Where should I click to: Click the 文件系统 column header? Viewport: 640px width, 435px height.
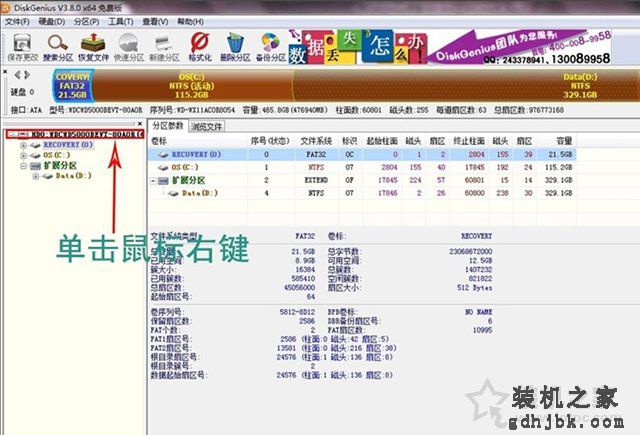click(316, 141)
